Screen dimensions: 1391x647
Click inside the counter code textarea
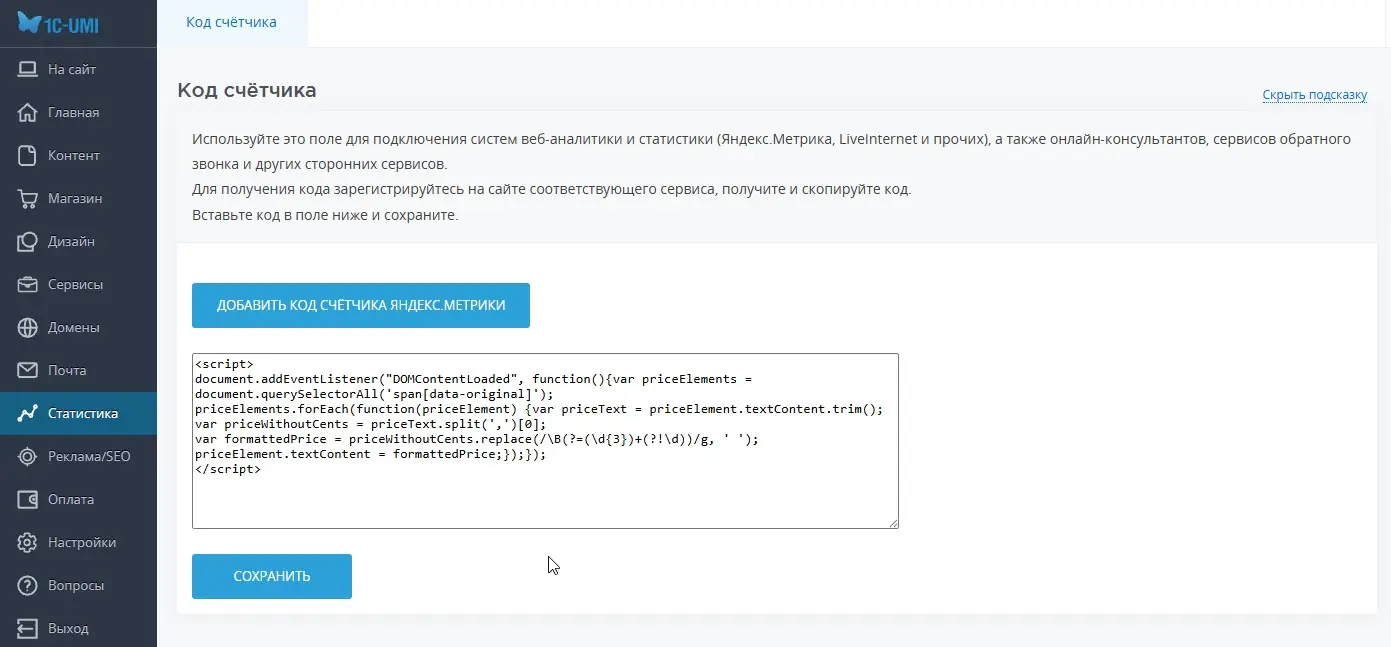[x=545, y=441]
